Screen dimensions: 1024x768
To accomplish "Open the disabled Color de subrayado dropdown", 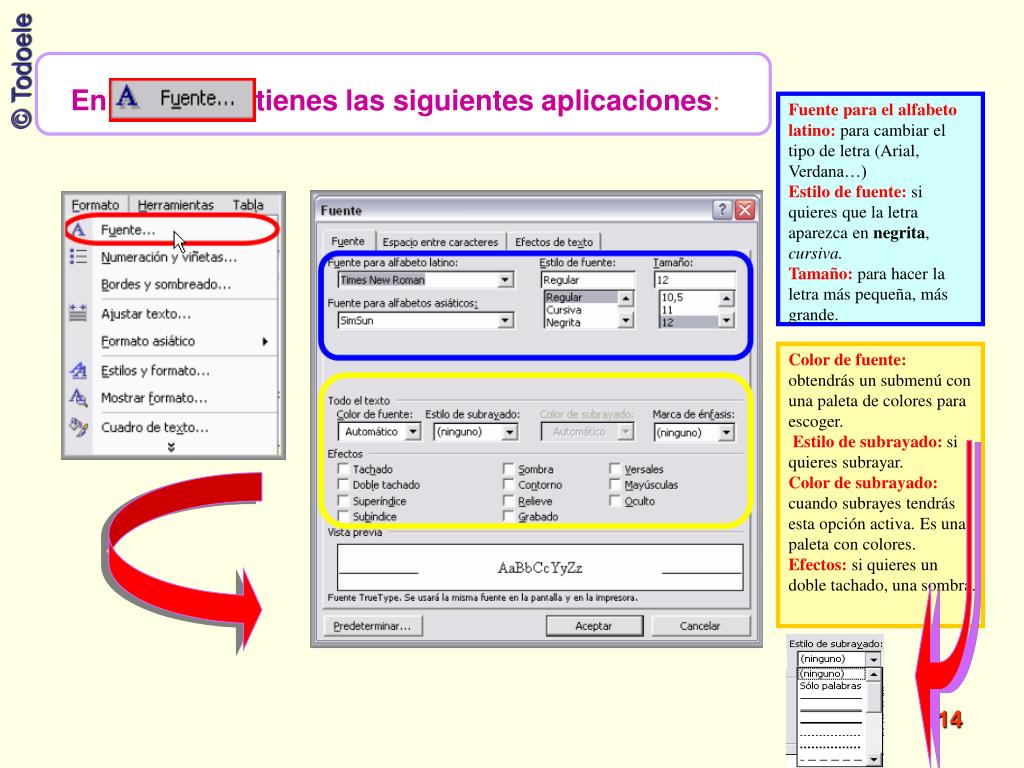I will point(626,432).
